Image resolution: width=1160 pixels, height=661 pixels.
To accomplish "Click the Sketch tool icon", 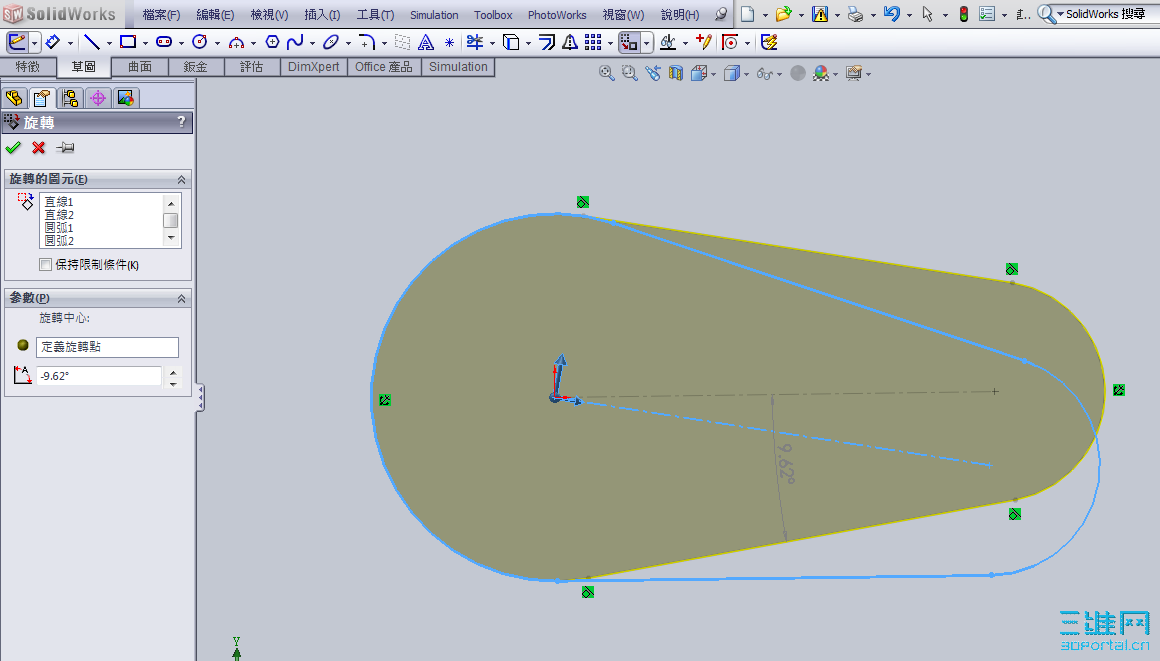I will (16, 42).
